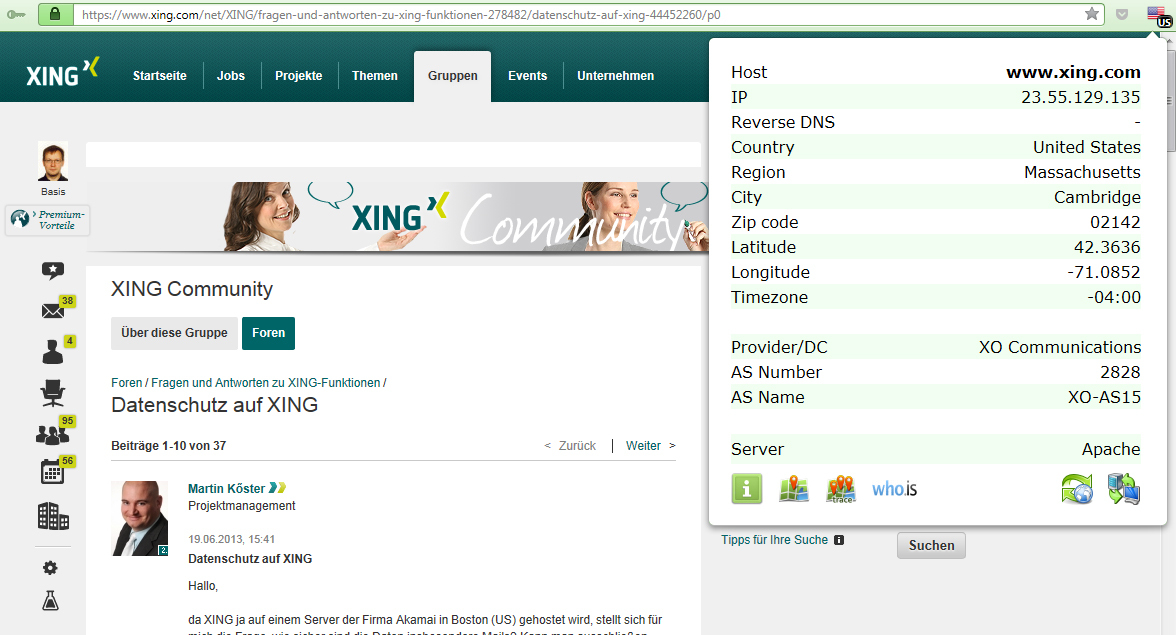Open Martin Köster's profile name link

(226, 488)
